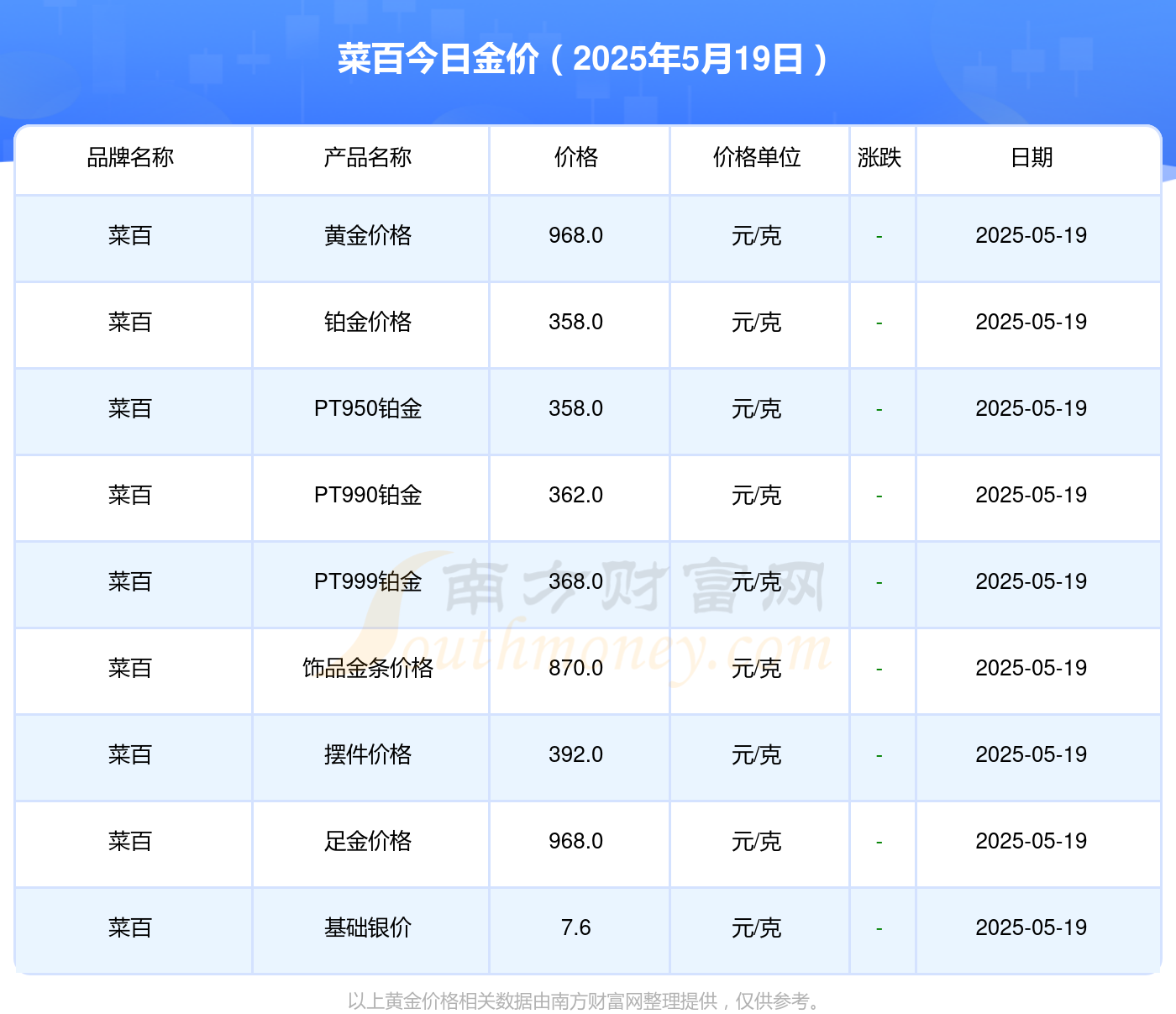Click the 968.0 price in 黄金价格 row
This screenshot has width=1176, height=1014.
[576, 235]
